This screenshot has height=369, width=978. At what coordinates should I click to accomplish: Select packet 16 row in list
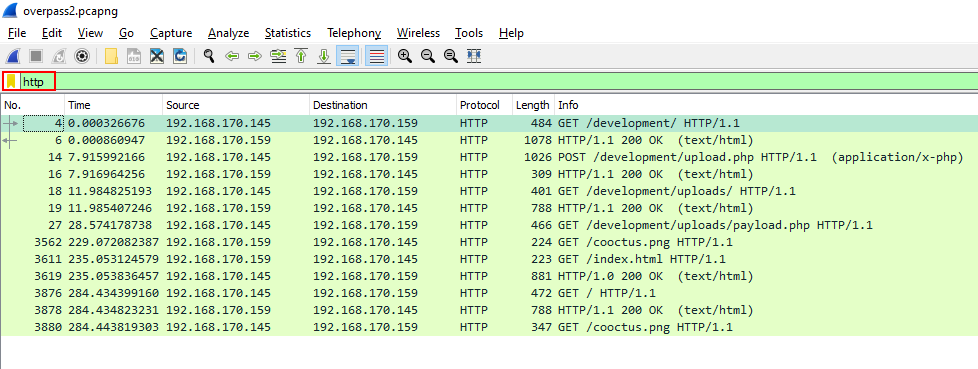(x=489, y=174)
